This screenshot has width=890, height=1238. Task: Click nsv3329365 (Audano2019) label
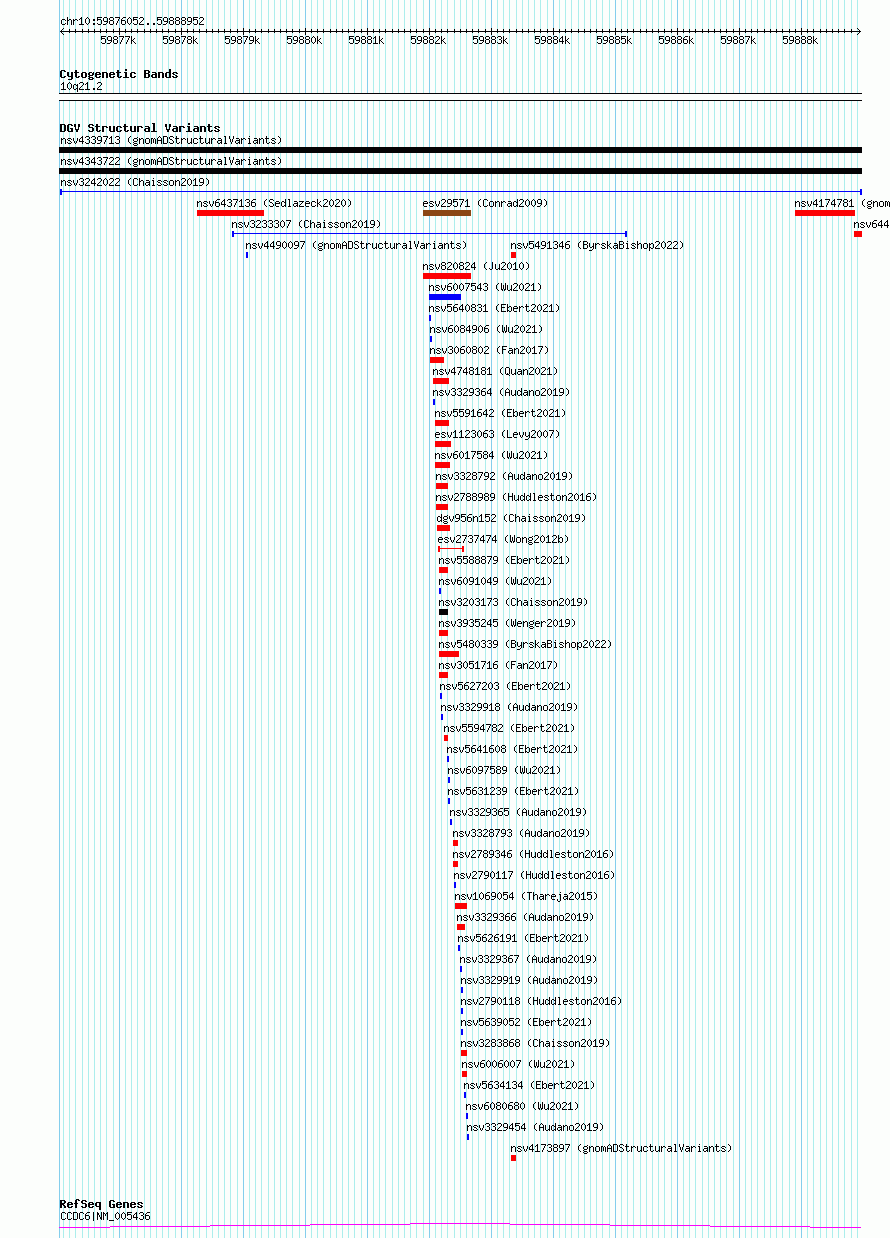coord(518,812)
